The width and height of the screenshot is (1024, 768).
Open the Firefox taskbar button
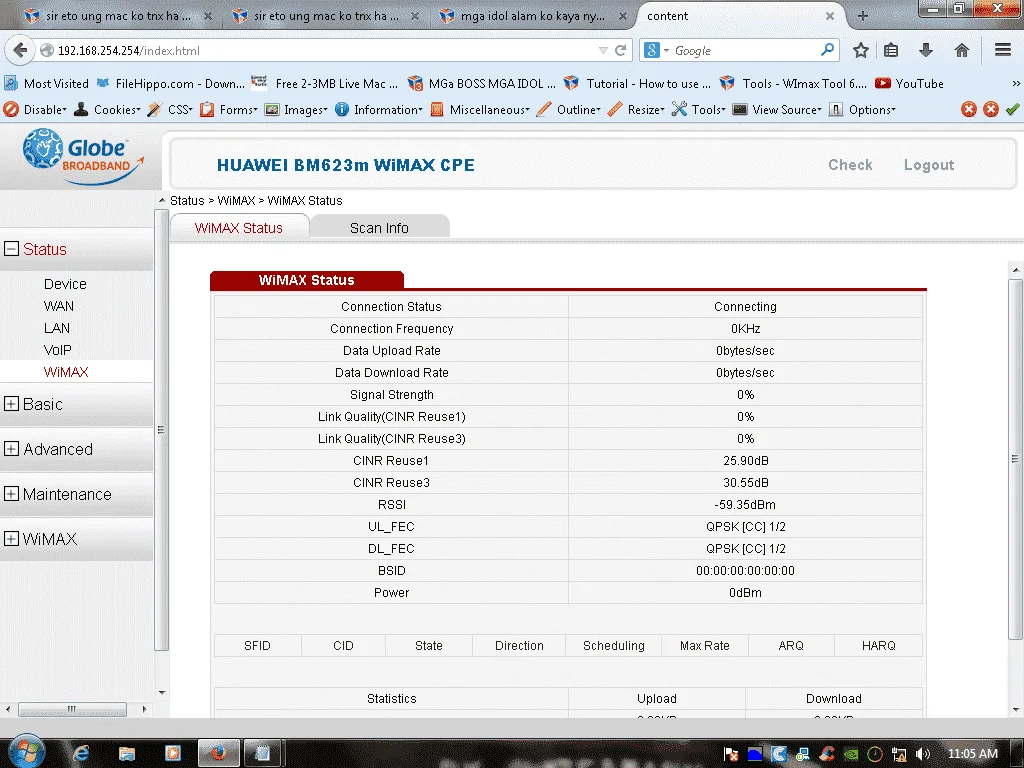point(218,753)
